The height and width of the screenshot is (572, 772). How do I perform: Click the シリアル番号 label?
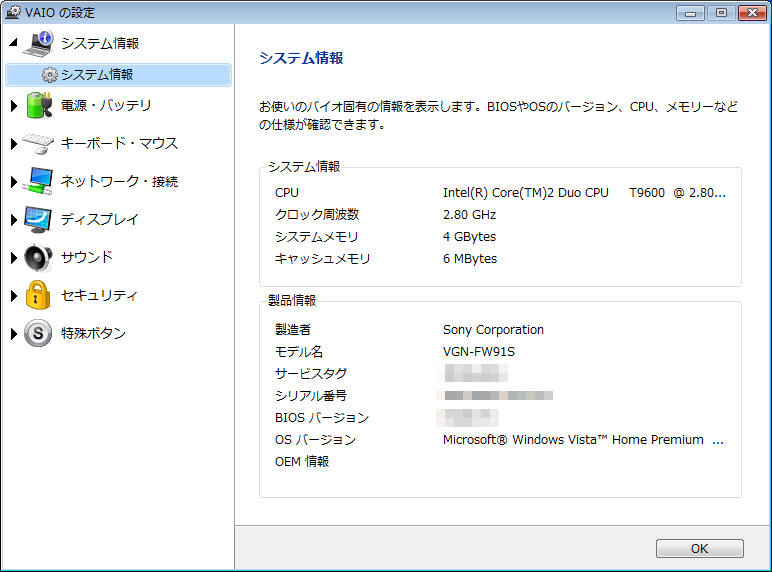pos(311,396)
